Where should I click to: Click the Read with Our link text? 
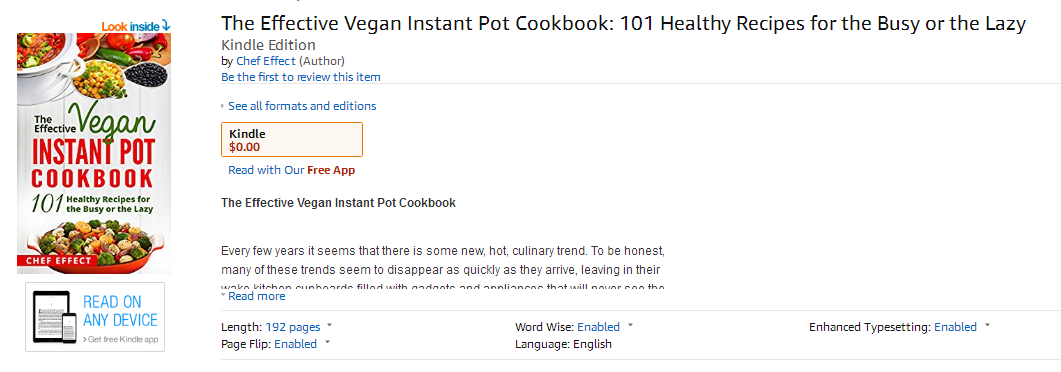click(266, 170)
